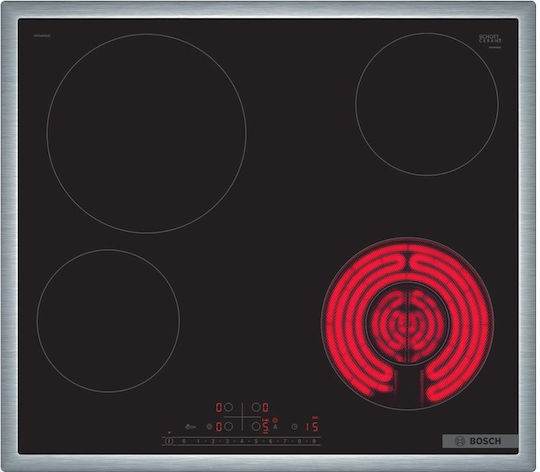Viewport: 540px width, 472px height.
Task: Set heat level 6 on touch slider
Action: click(270, 441)
